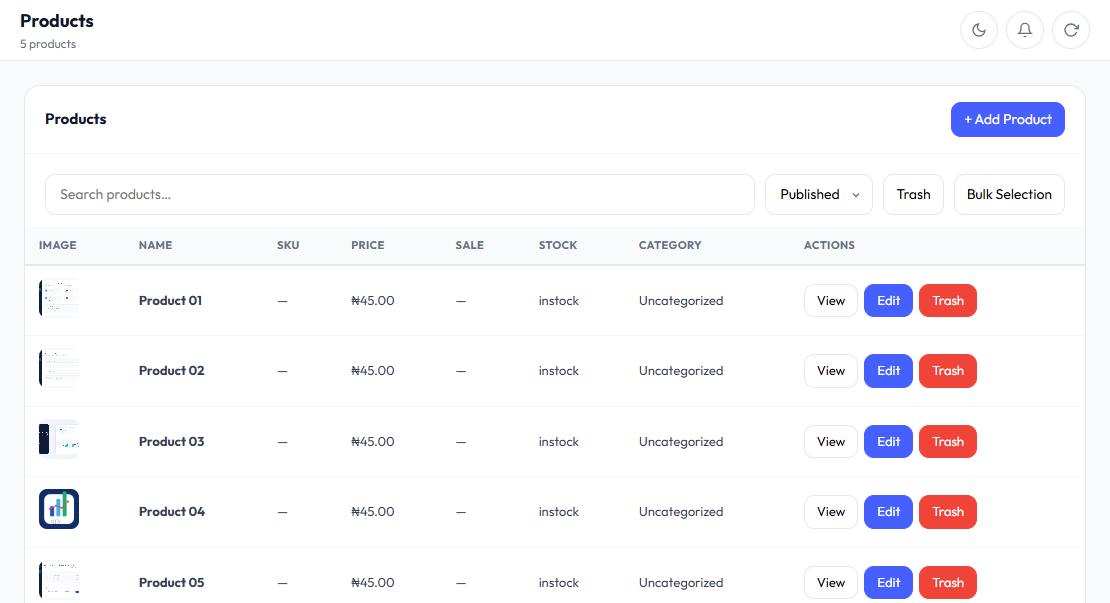The height and width of the screenshot is (603, 1110).
Task: View Product 04
Action: (831, 512)
